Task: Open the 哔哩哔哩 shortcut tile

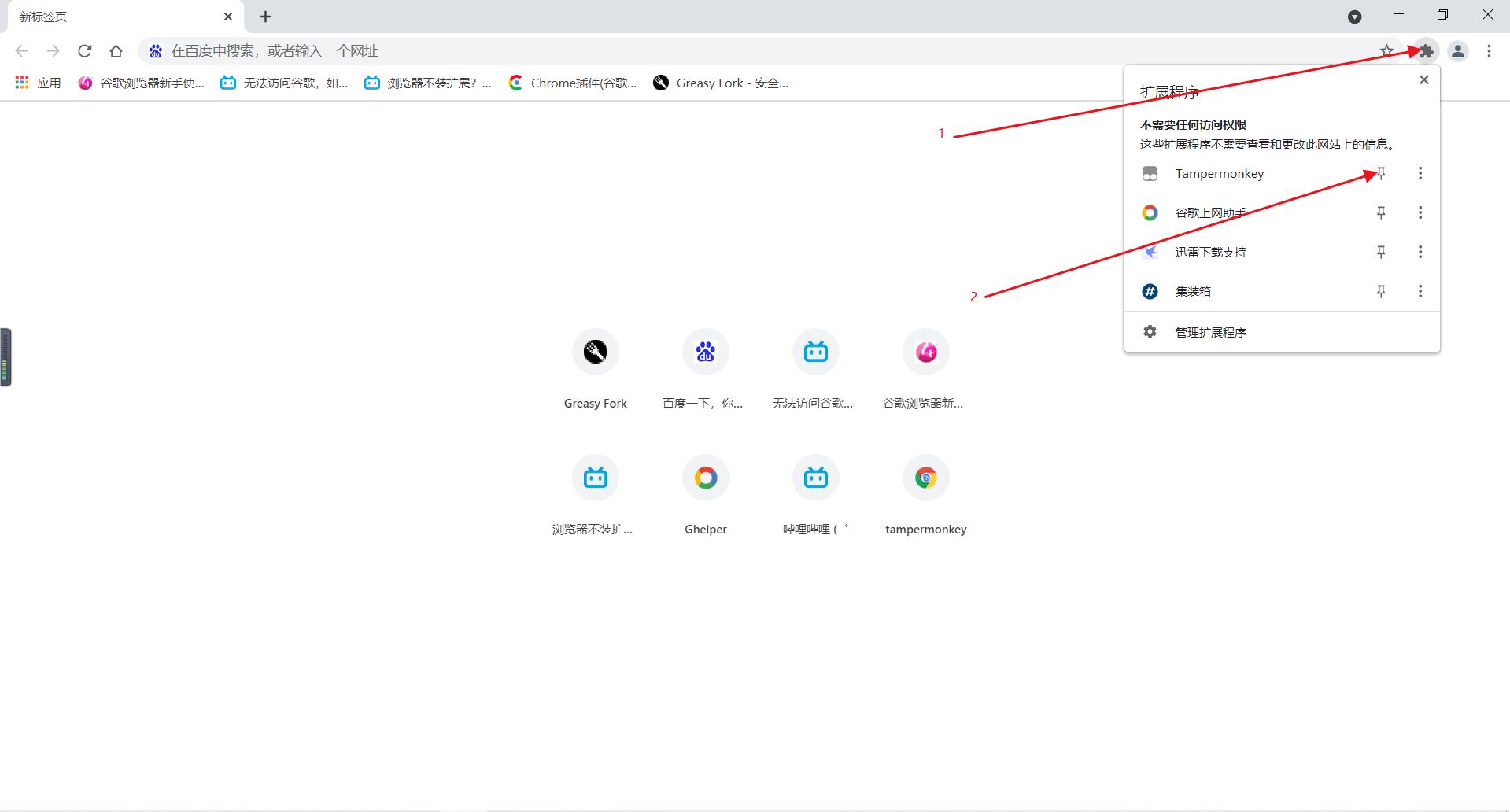Action: pos(816,494)
